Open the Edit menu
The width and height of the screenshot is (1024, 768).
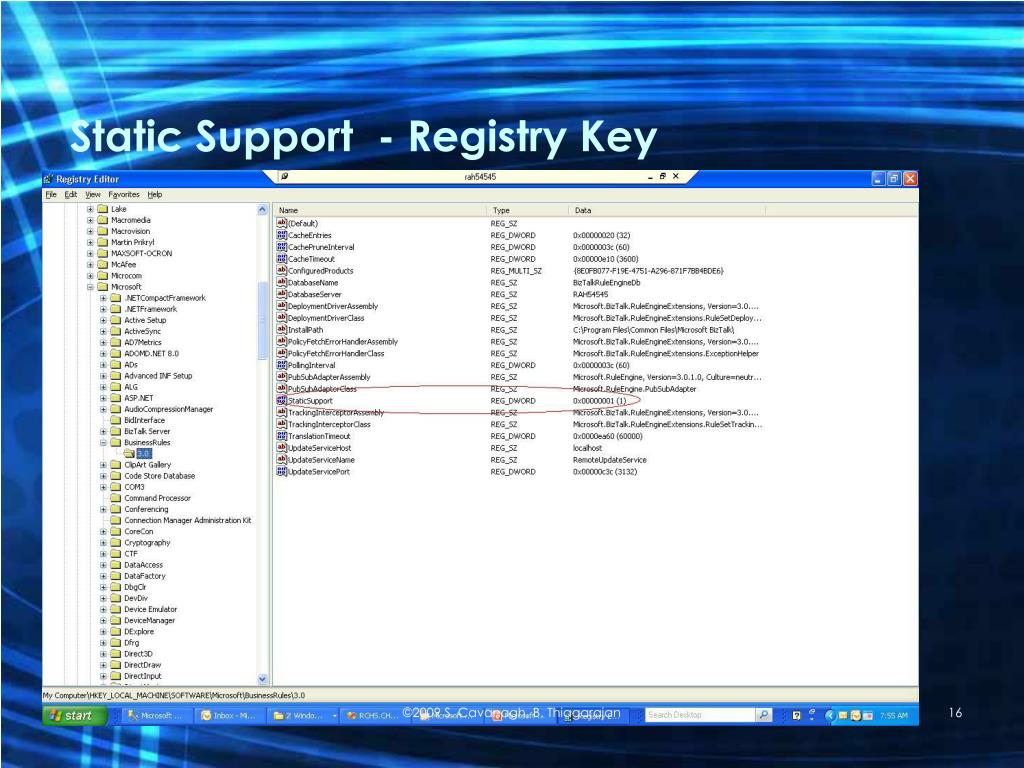[71, 195]
